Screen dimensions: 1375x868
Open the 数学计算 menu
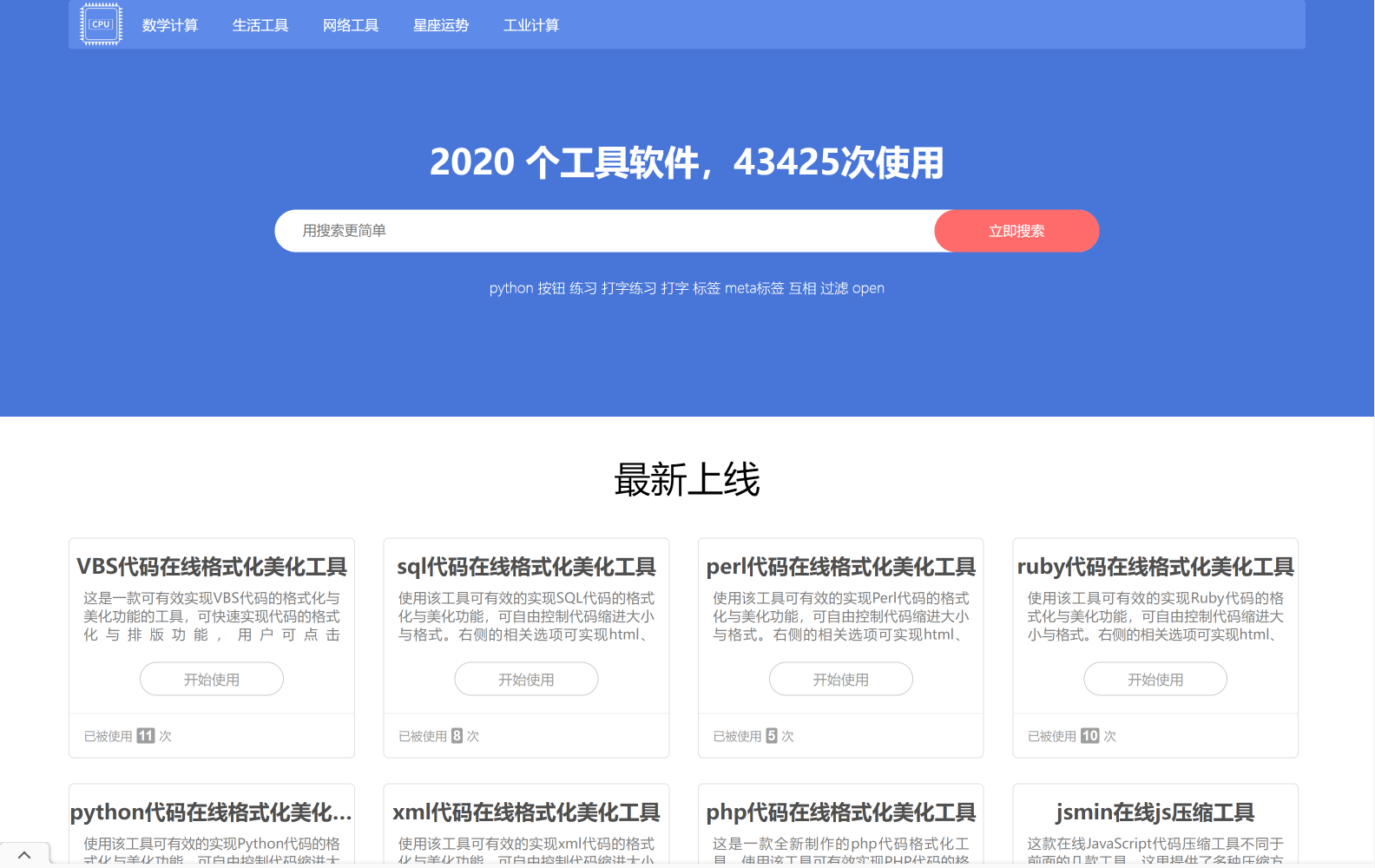pos(170,25)
